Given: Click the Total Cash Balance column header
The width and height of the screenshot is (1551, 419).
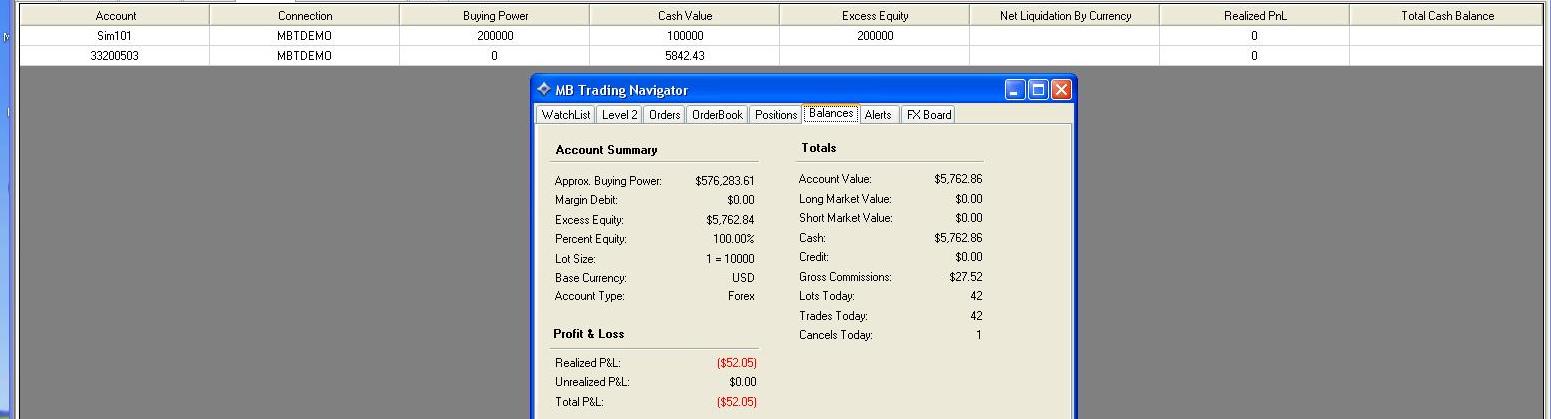Looking at the screenshot, I should (1447, 16).
